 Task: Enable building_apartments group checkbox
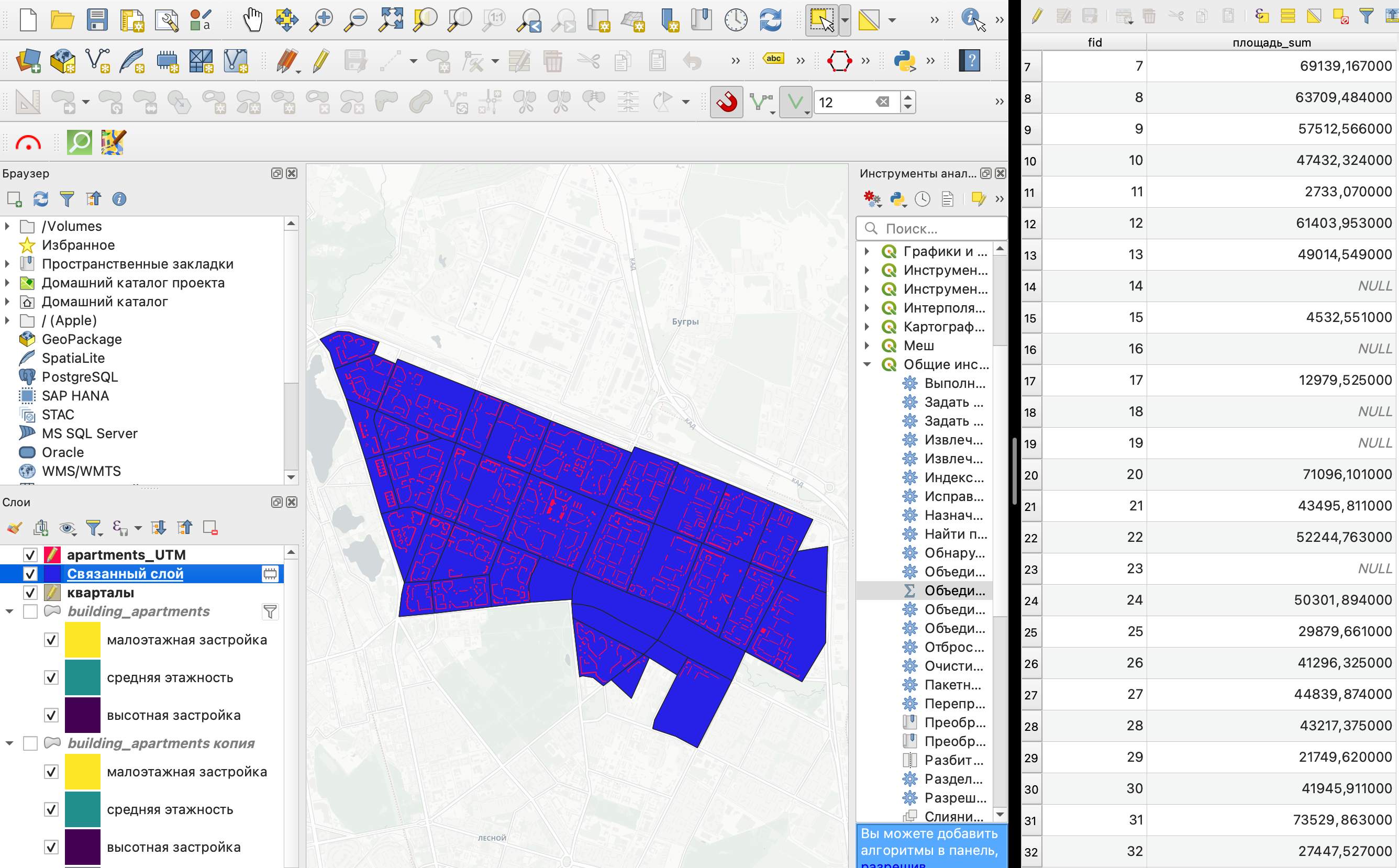click(30, 611)
